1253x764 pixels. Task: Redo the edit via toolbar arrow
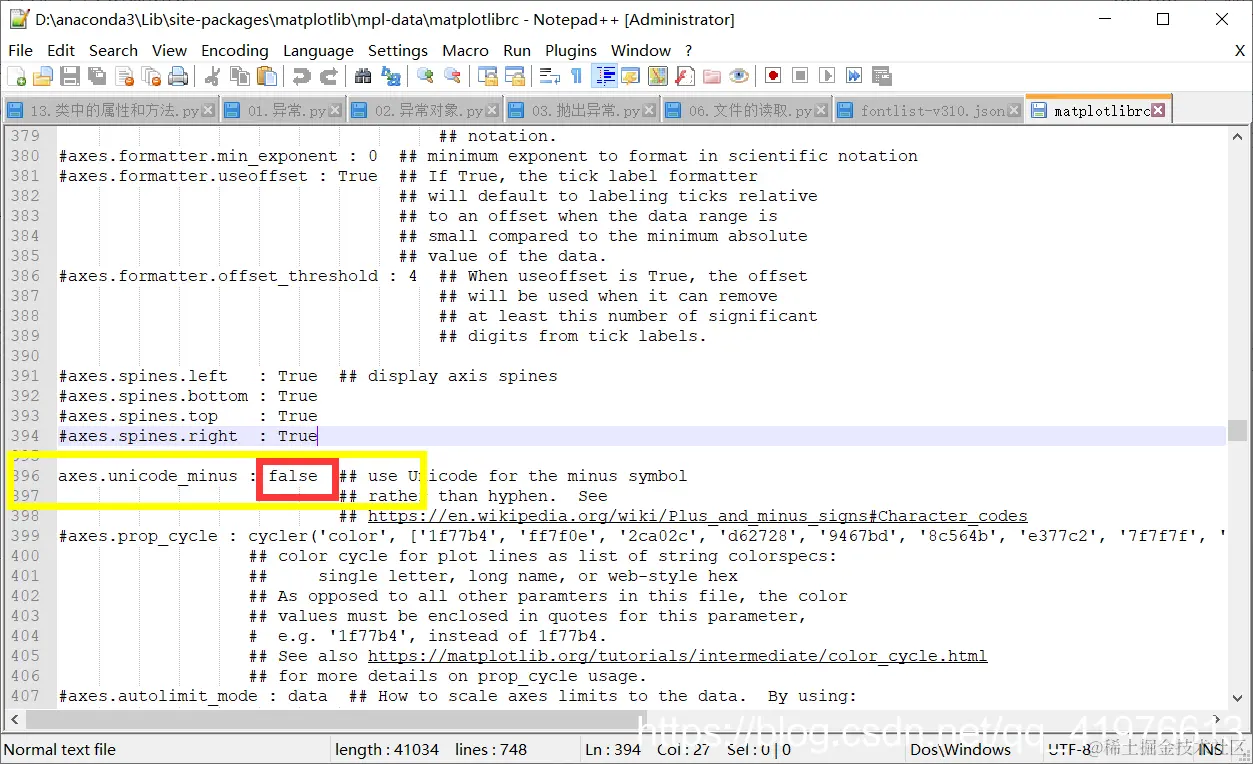[328, 76]
